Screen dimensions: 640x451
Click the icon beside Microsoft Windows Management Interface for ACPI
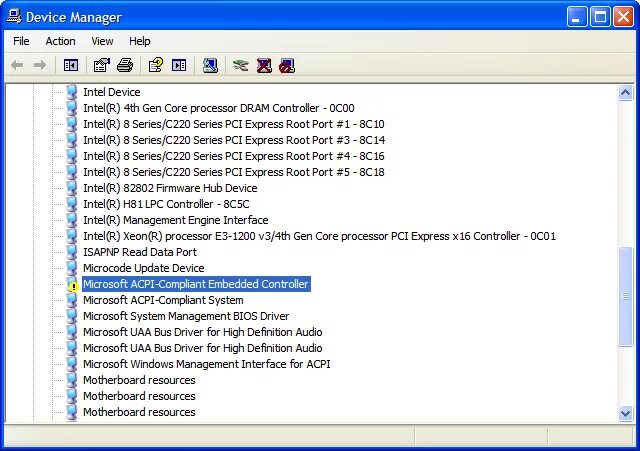point(71,364)
